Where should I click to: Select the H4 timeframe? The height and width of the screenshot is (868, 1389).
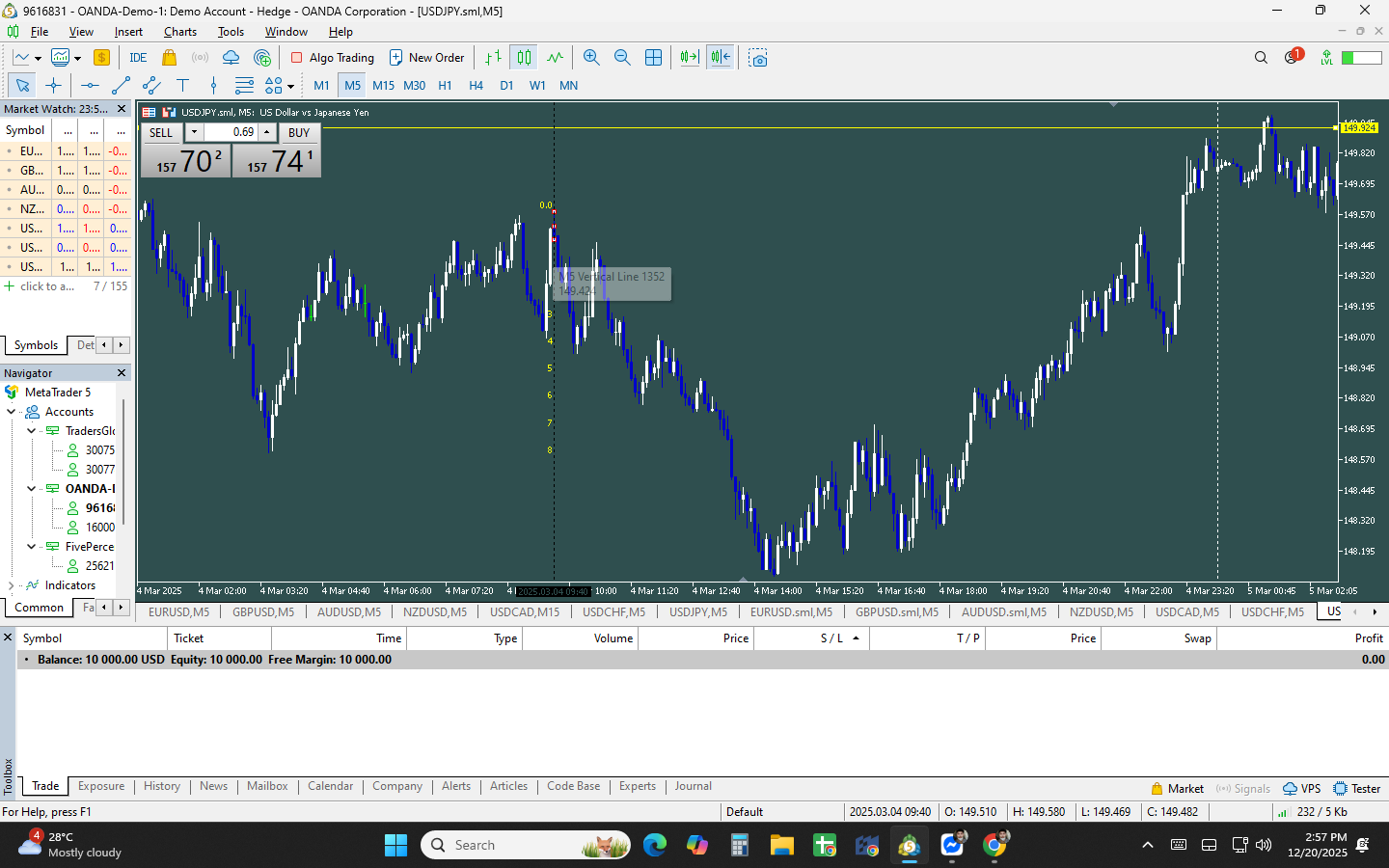[476, 86]
